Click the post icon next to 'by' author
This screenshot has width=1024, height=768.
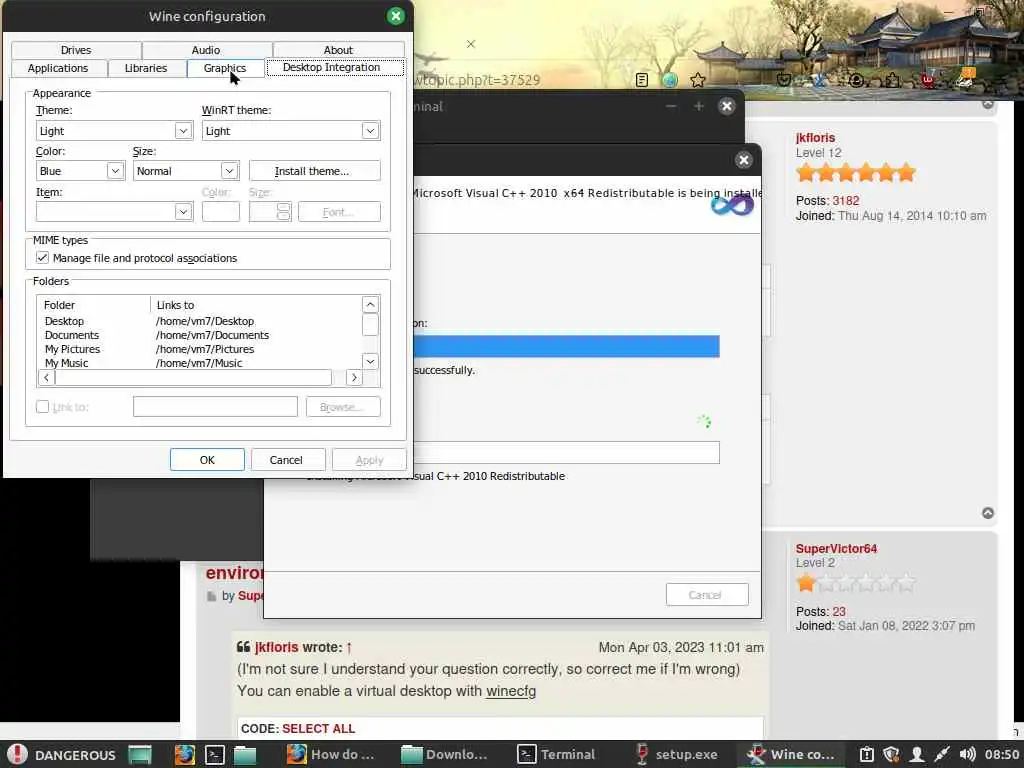pyautogui.click(x=211, y=596)
